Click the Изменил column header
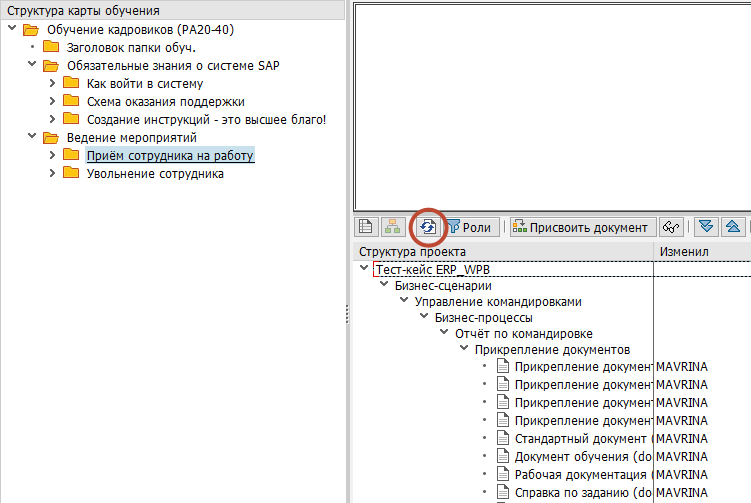 pos(702,252)
